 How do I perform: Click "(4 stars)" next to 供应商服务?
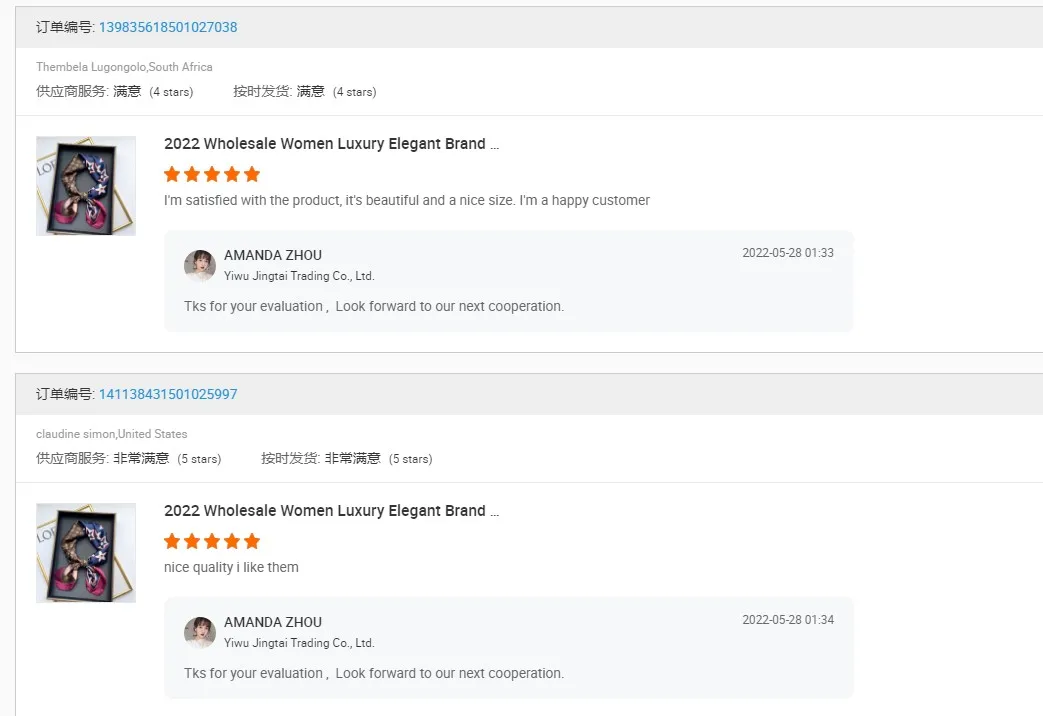[x=171, y=92]
